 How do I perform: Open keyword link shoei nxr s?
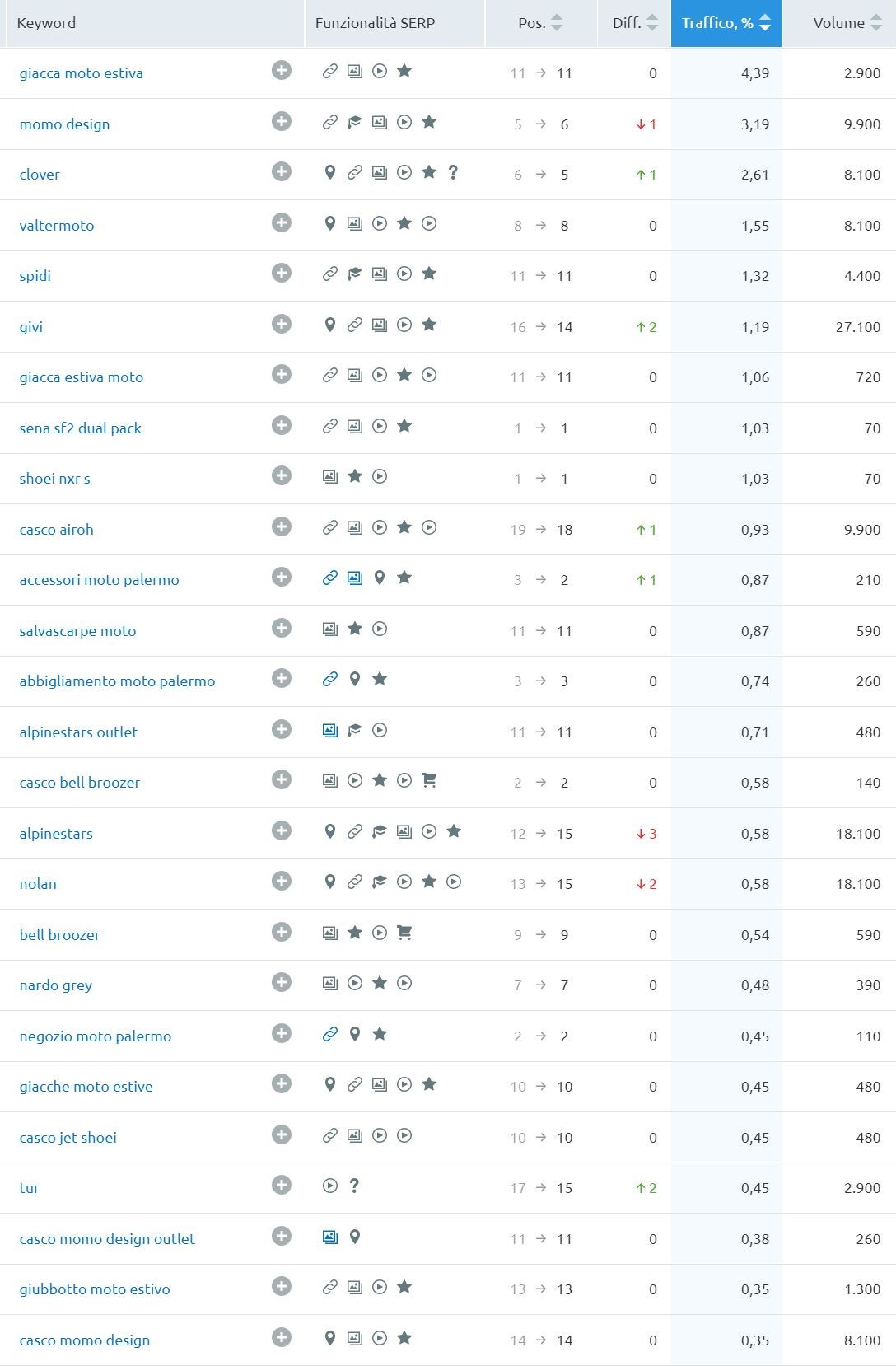click(55, 479)
